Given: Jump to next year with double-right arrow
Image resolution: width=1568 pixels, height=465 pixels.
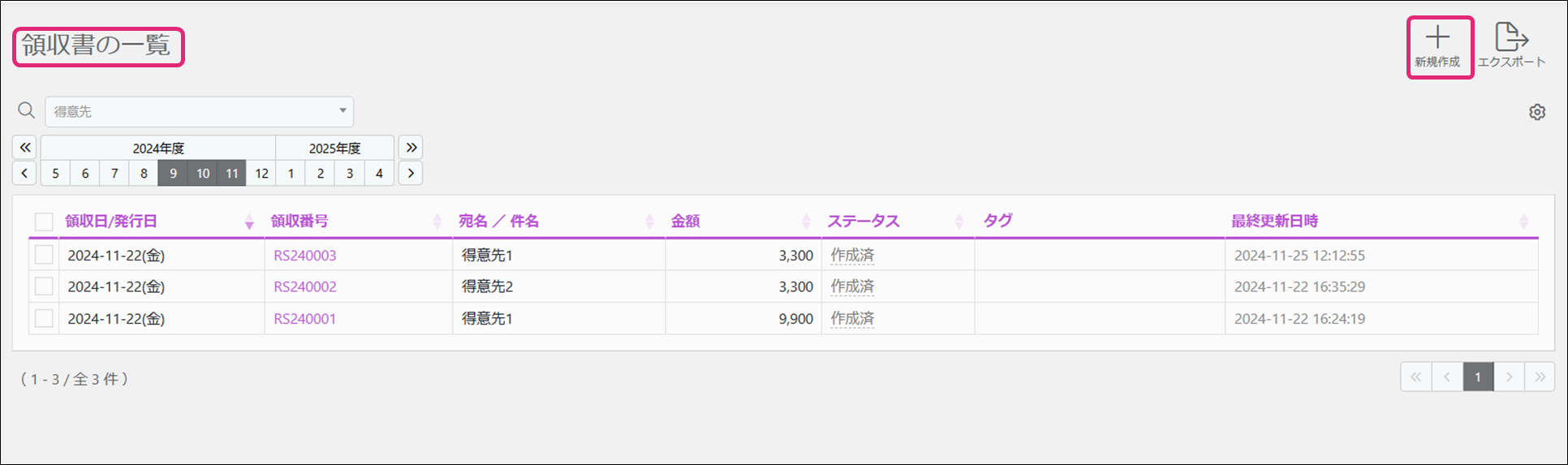Looking at the screenshot, I should pyautogui.click(x=411, y=148).
